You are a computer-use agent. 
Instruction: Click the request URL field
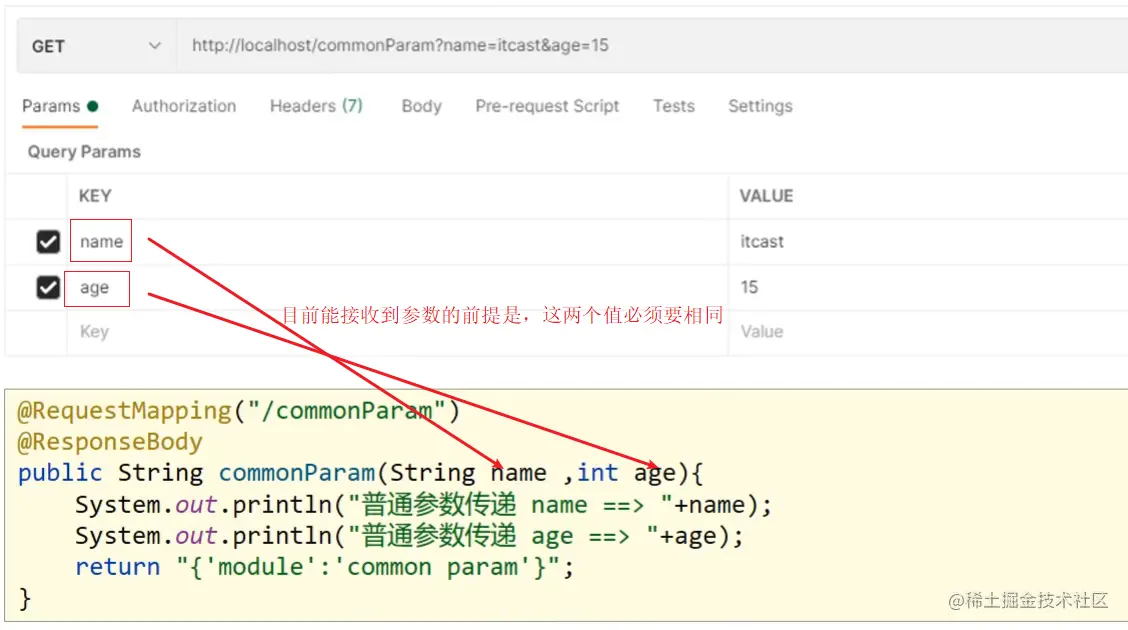coord(652,46)
